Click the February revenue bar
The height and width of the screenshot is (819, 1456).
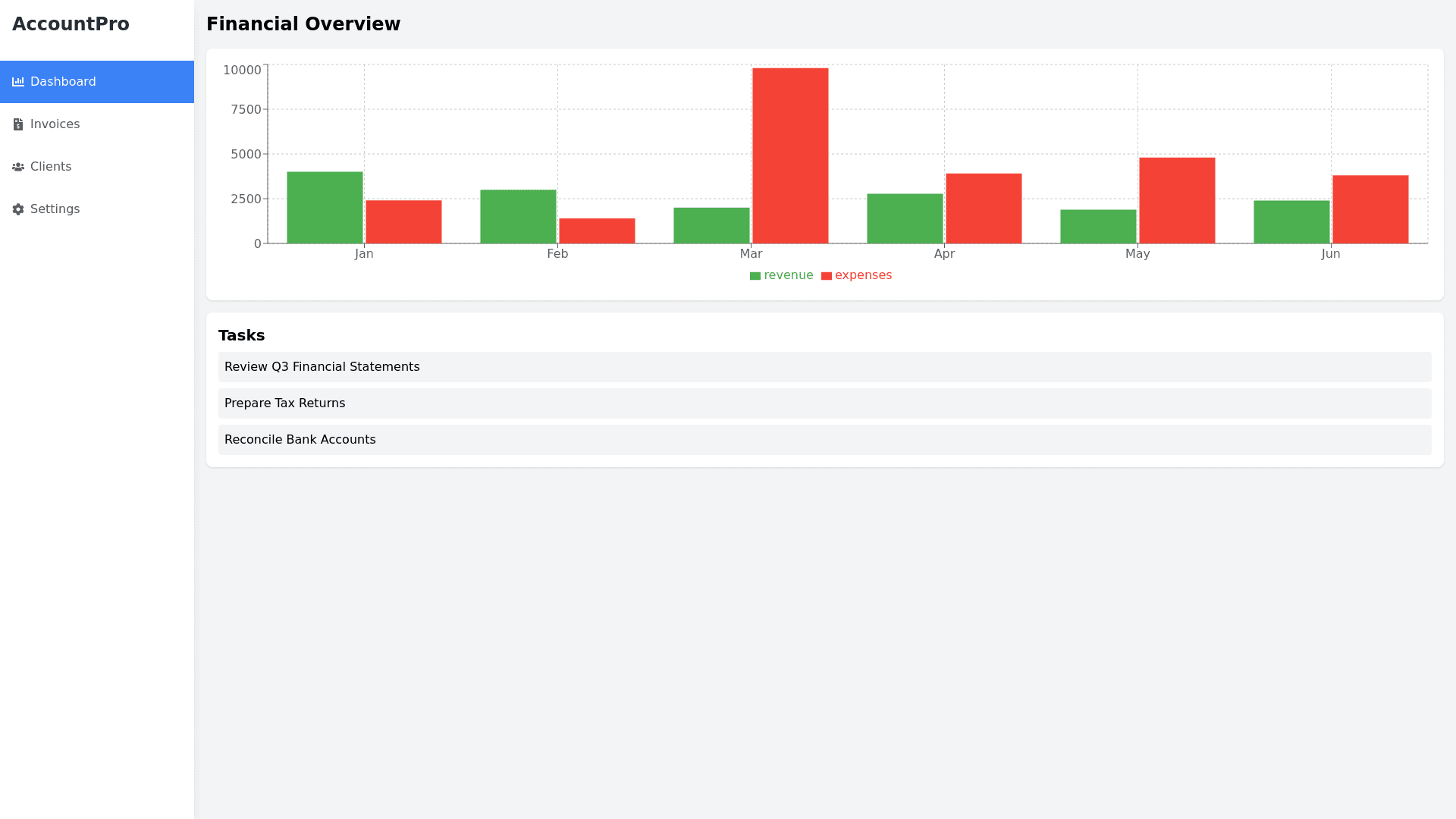tap(518, 217)
